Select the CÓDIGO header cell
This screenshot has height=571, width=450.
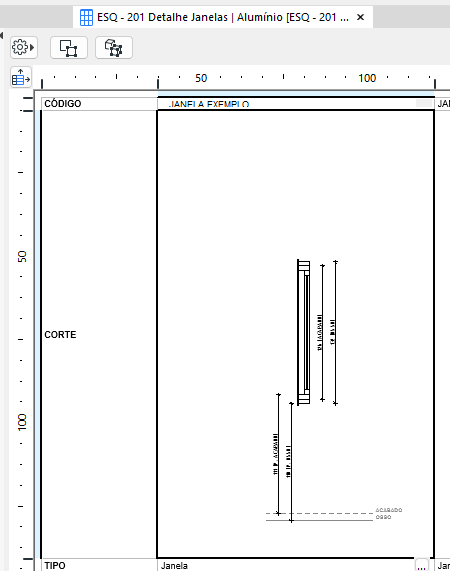[x=99, y=104]
